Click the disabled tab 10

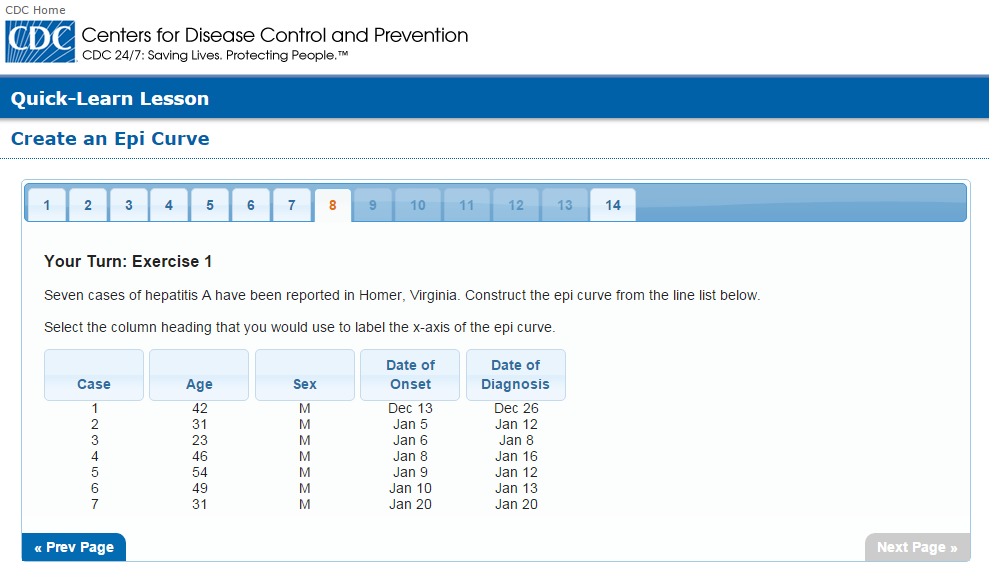(418, 205)
